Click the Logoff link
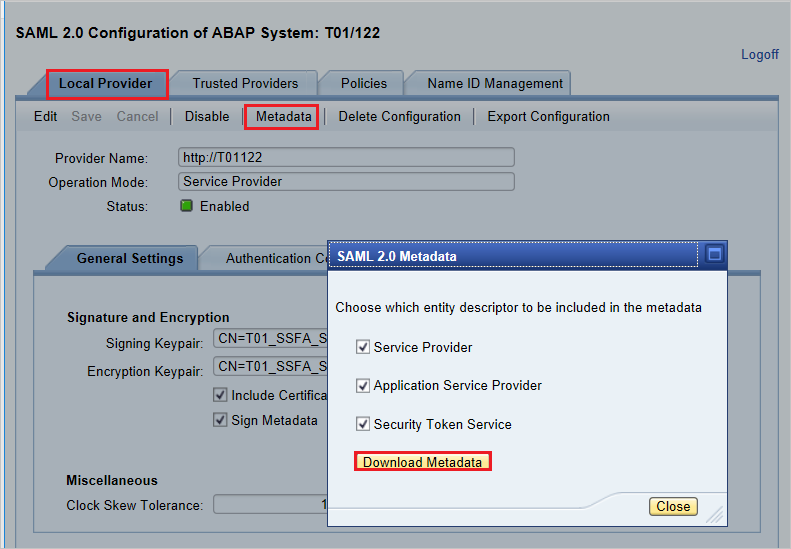Viewport: 791px width, 549px height. coord(759,54)
